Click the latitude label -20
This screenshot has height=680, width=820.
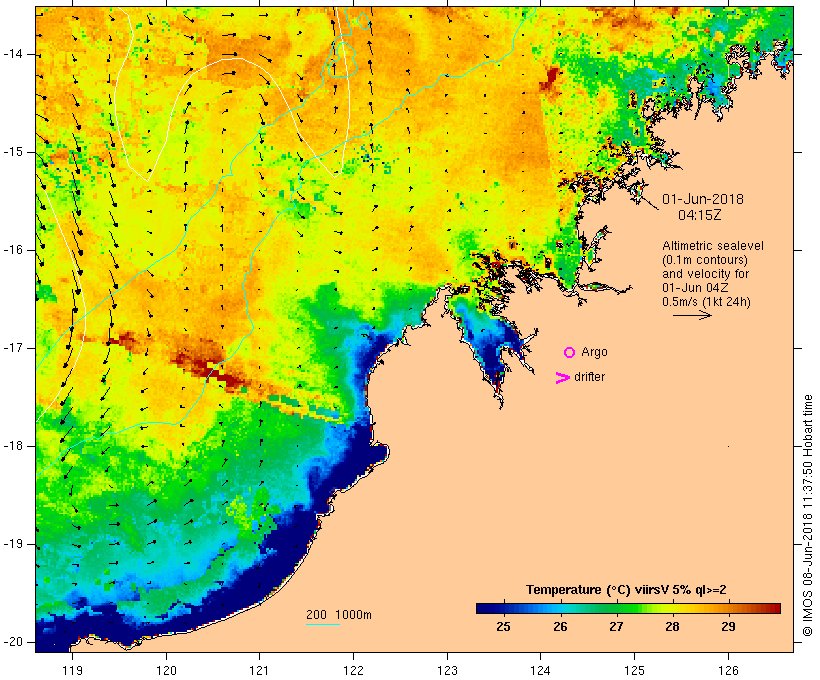(13, 642)
